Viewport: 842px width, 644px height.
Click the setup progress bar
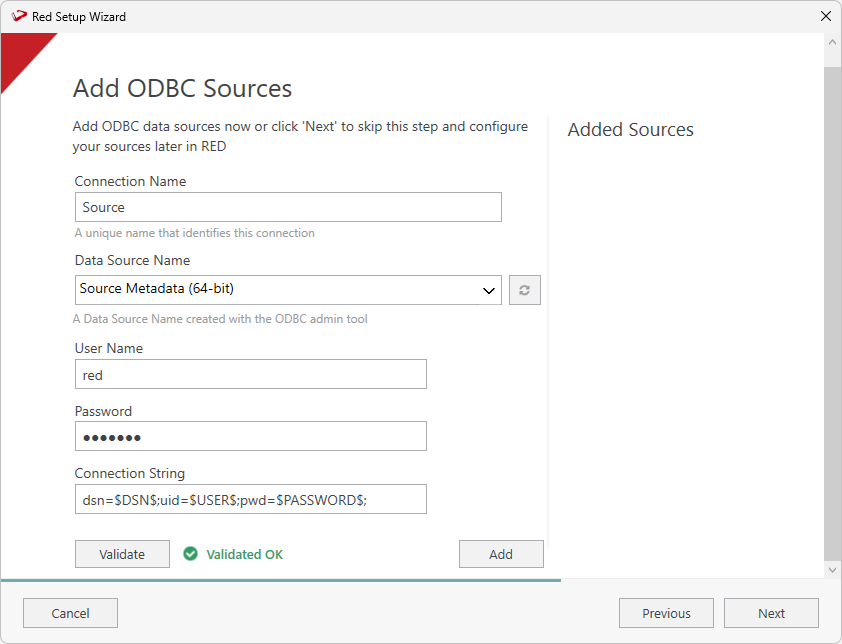(280, 580)
